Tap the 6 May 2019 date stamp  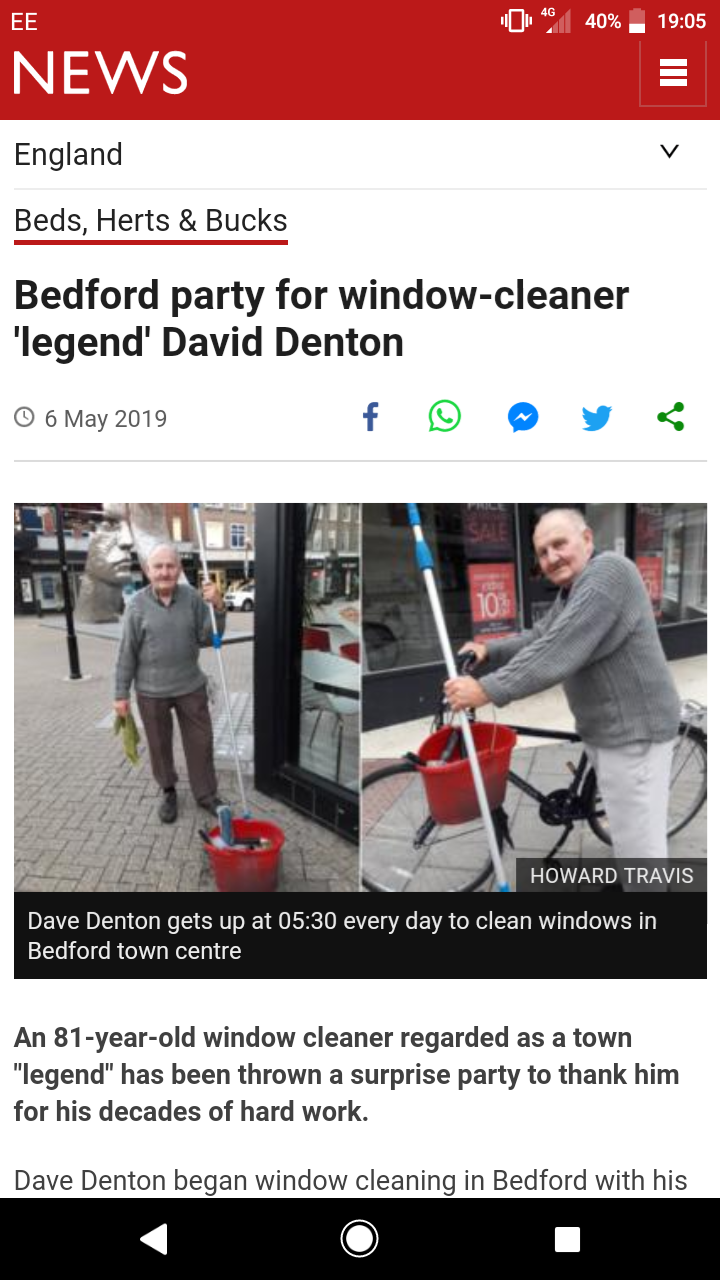pyautogui.click(x=106, y=418)
